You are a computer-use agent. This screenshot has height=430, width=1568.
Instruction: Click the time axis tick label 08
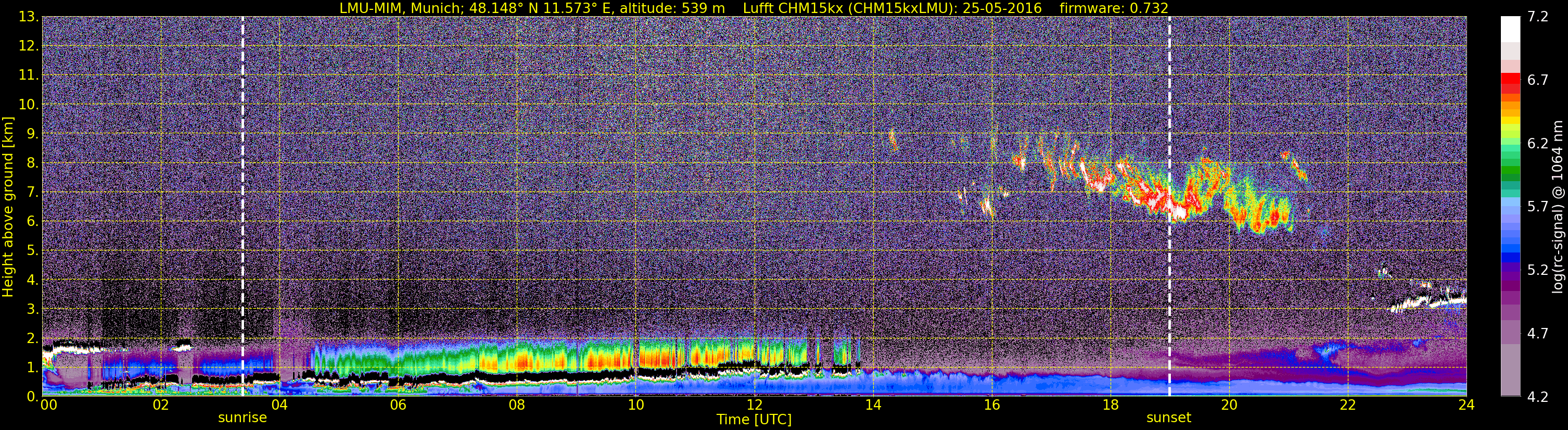pos(517,404)
